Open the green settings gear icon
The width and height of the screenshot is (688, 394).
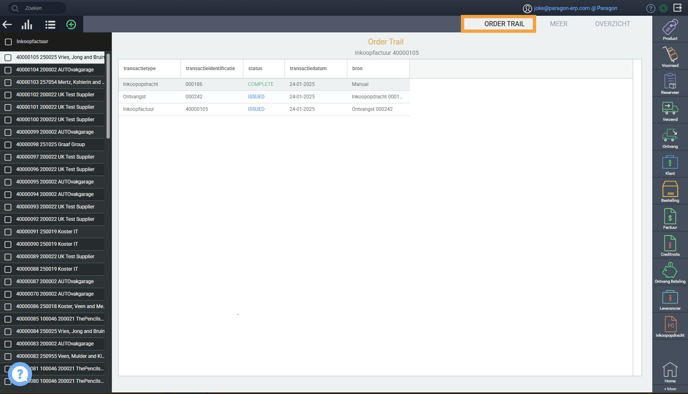coord(663,8)
